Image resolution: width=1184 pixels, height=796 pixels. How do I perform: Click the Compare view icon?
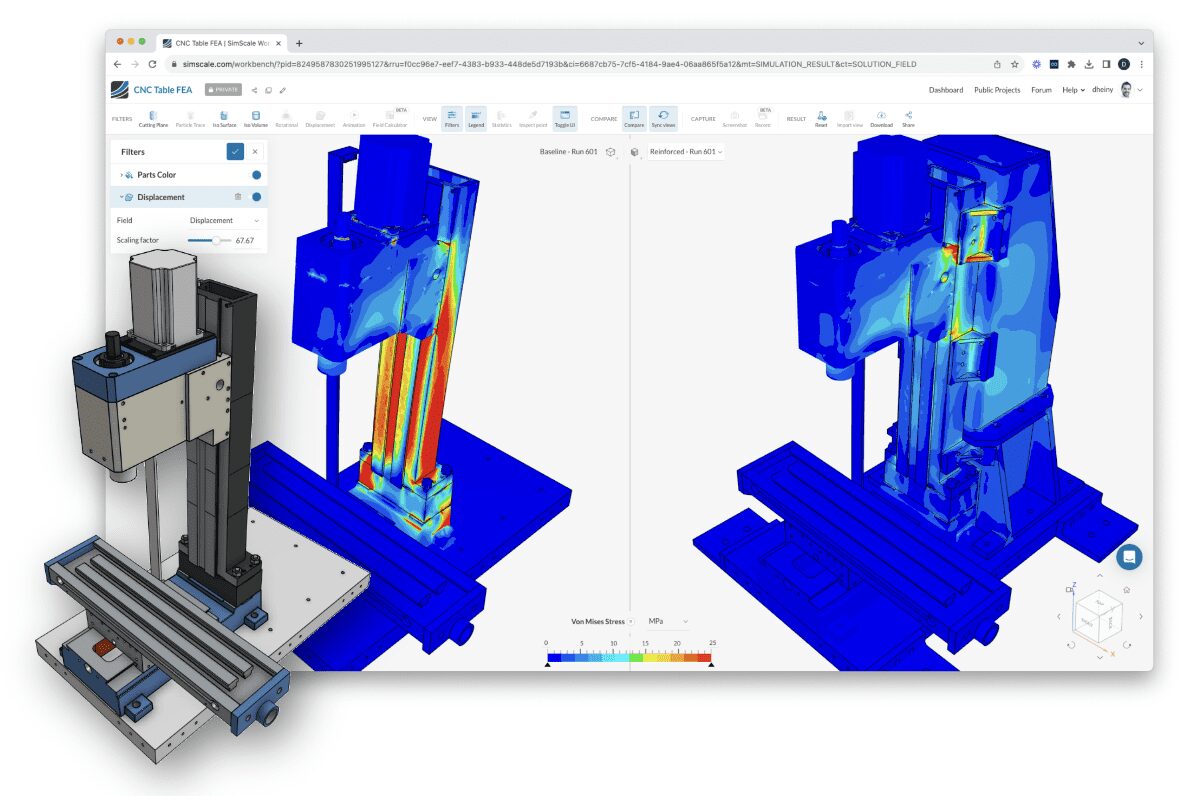point(634,118)
